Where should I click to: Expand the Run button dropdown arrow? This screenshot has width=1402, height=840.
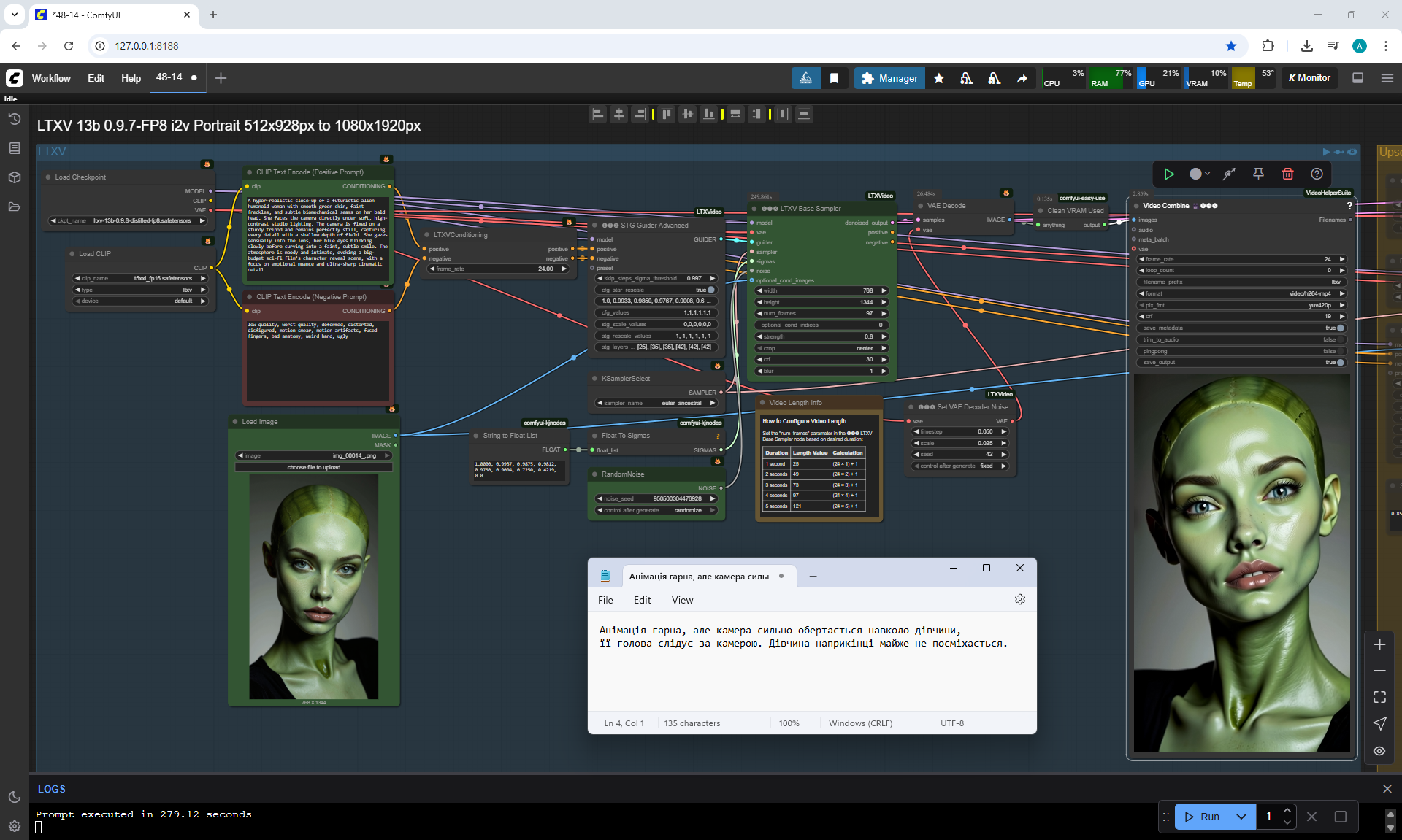coord(1241,817)
